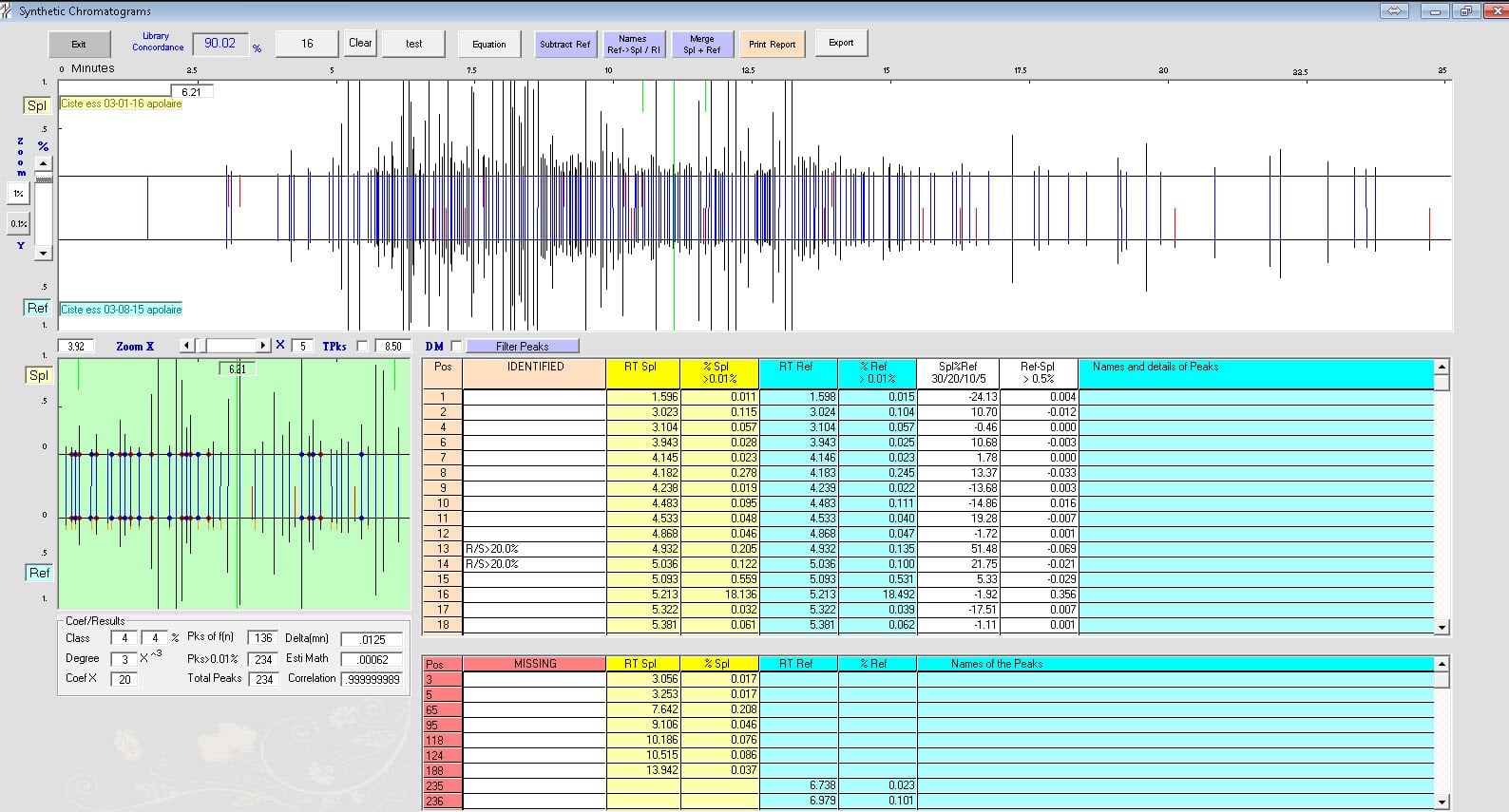The width and height of the screenshot is (1509, 812).
Task: Click the button labeled 16
Action: pos(307,44)
